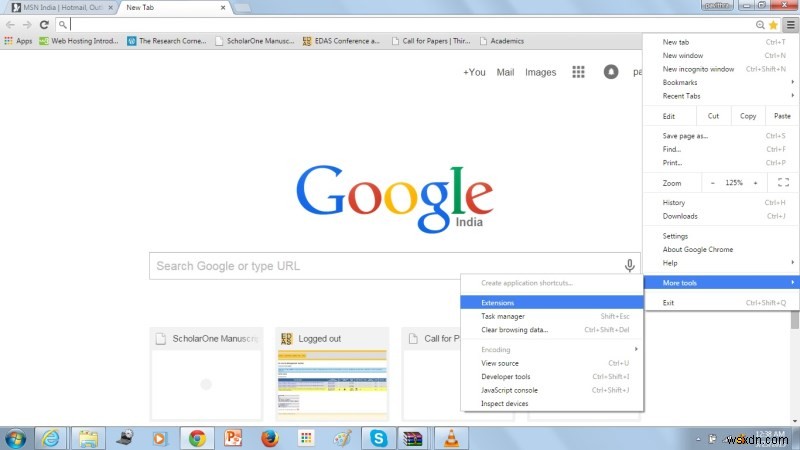Open Google apps grid icon
The width and height of the screenshot is (800, 450).
click(x=578, y=72)
